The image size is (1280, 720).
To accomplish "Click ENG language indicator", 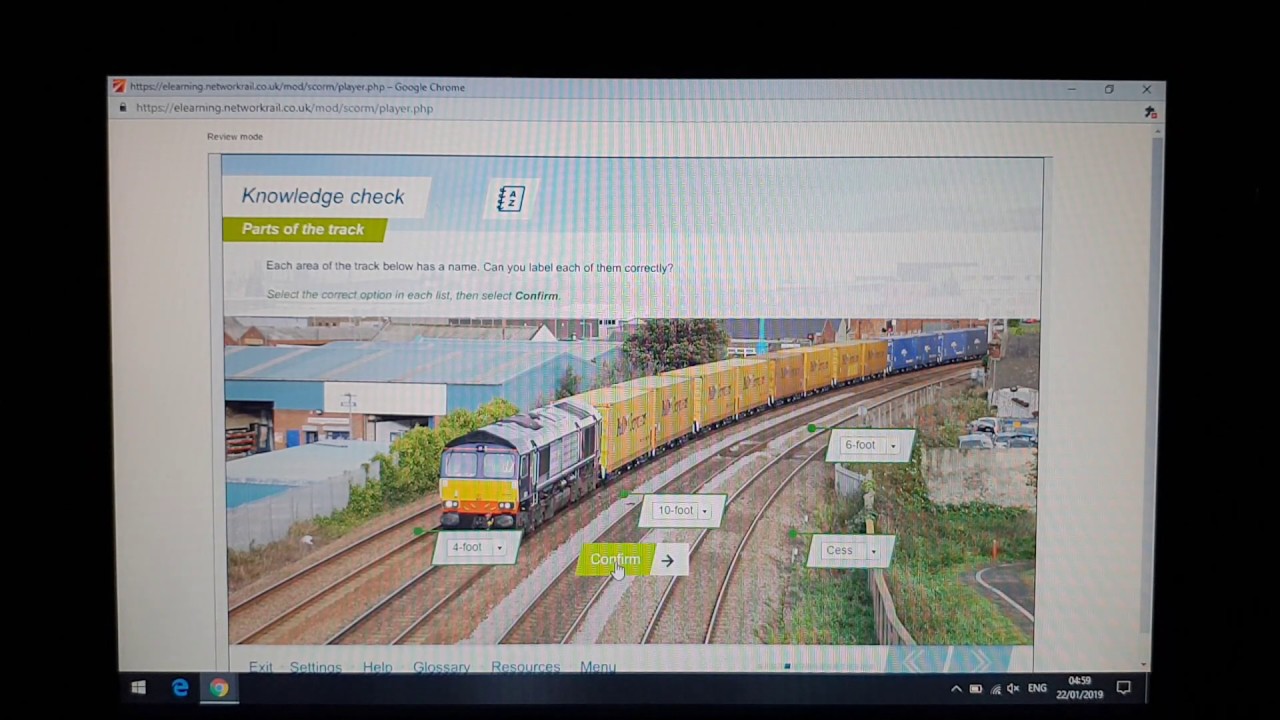I will [1037, 688].
